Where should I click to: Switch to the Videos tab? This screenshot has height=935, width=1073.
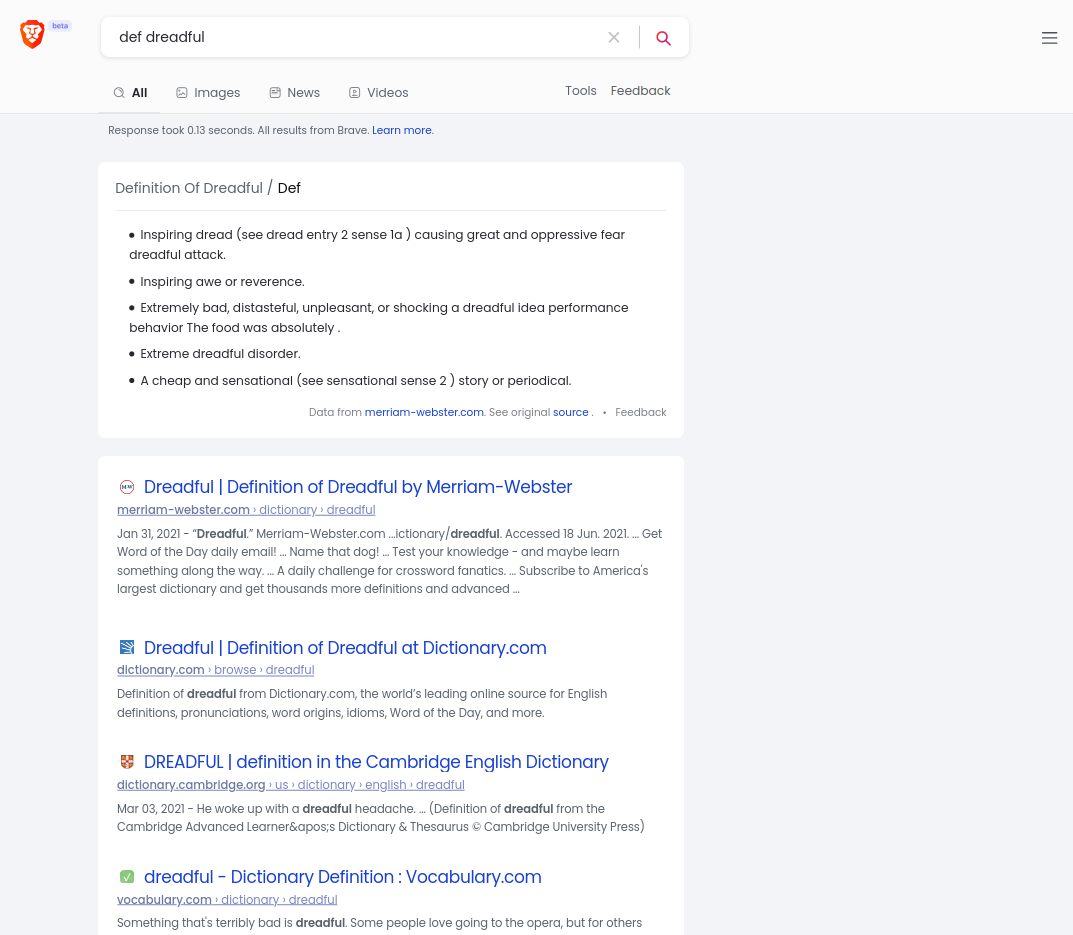pos(378,92)
